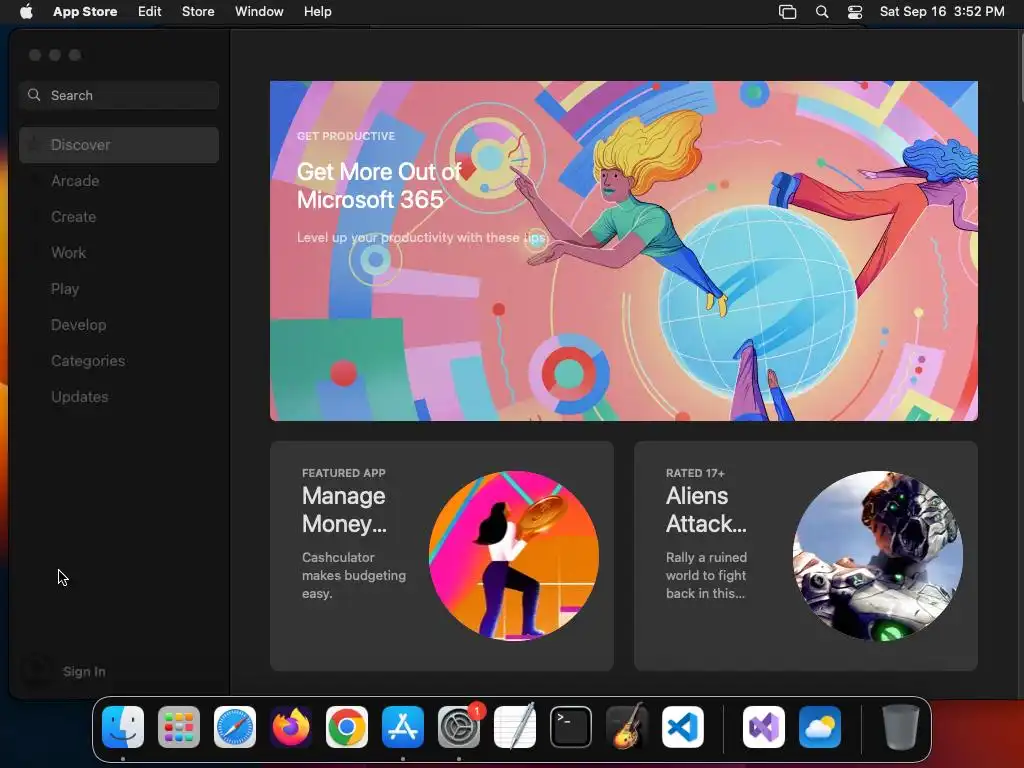1024x768 pixels.
Task: Click the App Store dock icon
Action: tap(403, 727)
